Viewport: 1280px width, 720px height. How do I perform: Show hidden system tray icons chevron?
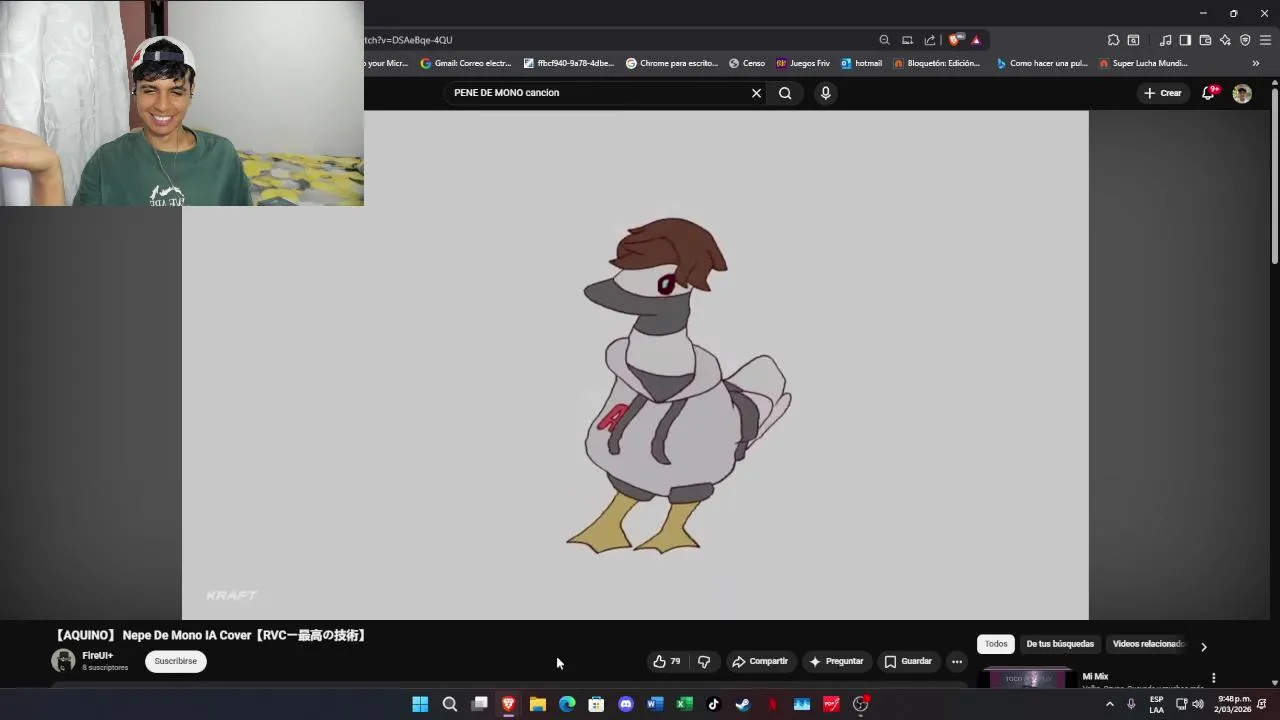point(1109,704)
